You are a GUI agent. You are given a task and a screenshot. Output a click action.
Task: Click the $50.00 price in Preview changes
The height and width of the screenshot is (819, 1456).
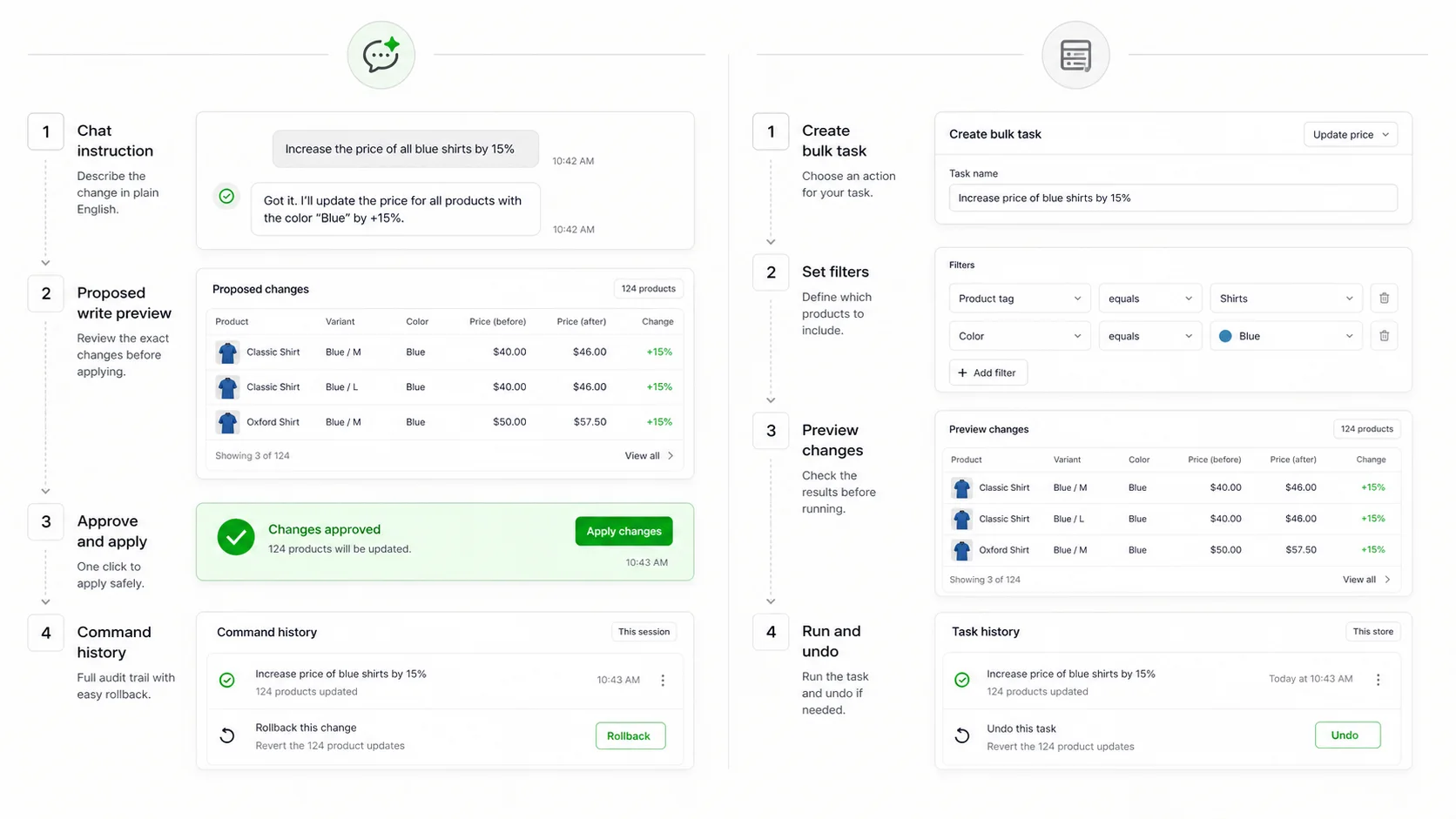click(x=1225, y=550)
